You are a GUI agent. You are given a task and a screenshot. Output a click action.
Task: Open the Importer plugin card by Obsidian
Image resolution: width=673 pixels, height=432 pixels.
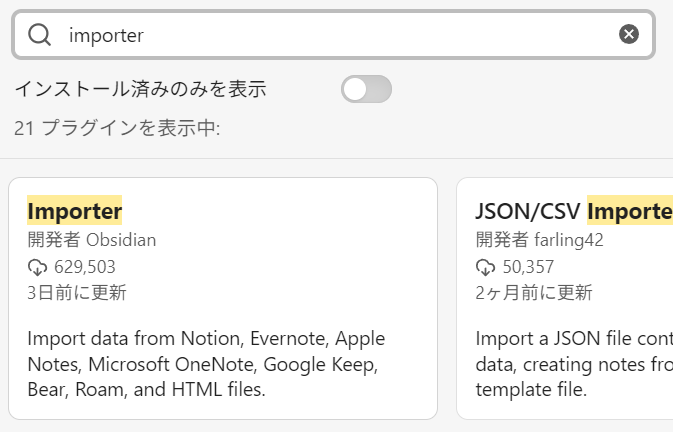[223, 298]
